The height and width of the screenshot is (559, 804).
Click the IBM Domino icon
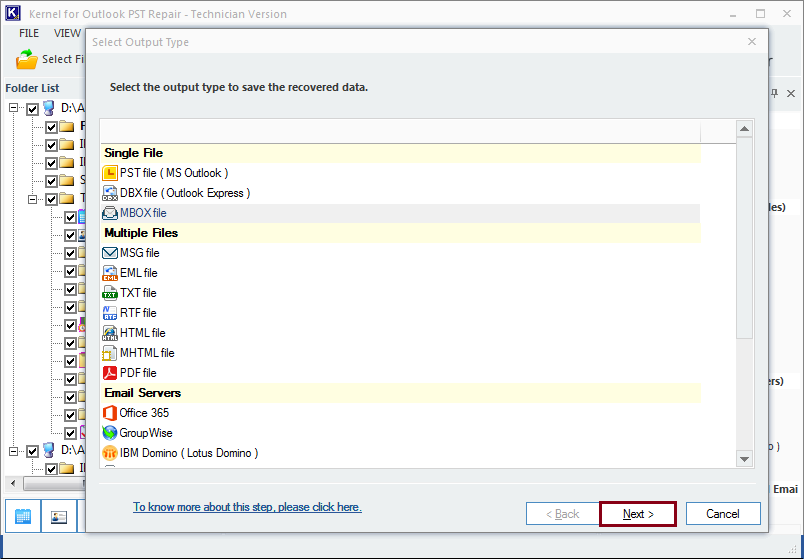tap(110, 453)
